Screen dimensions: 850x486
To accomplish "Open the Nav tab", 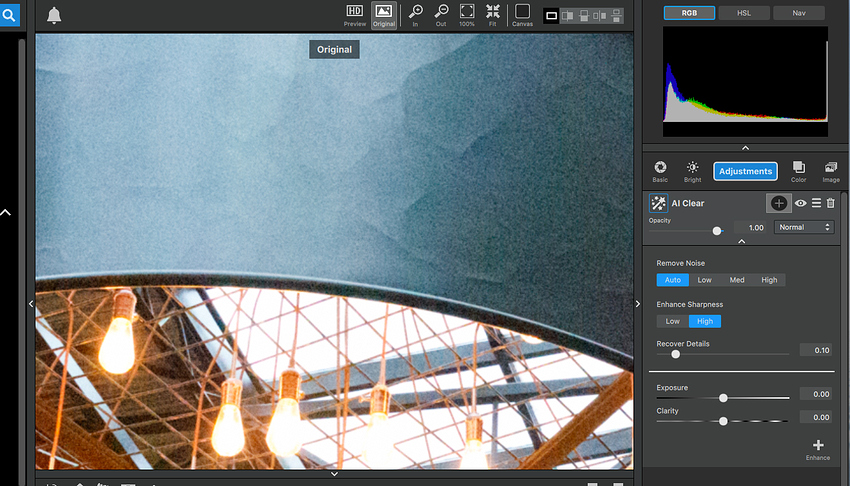I will point(799,13).
